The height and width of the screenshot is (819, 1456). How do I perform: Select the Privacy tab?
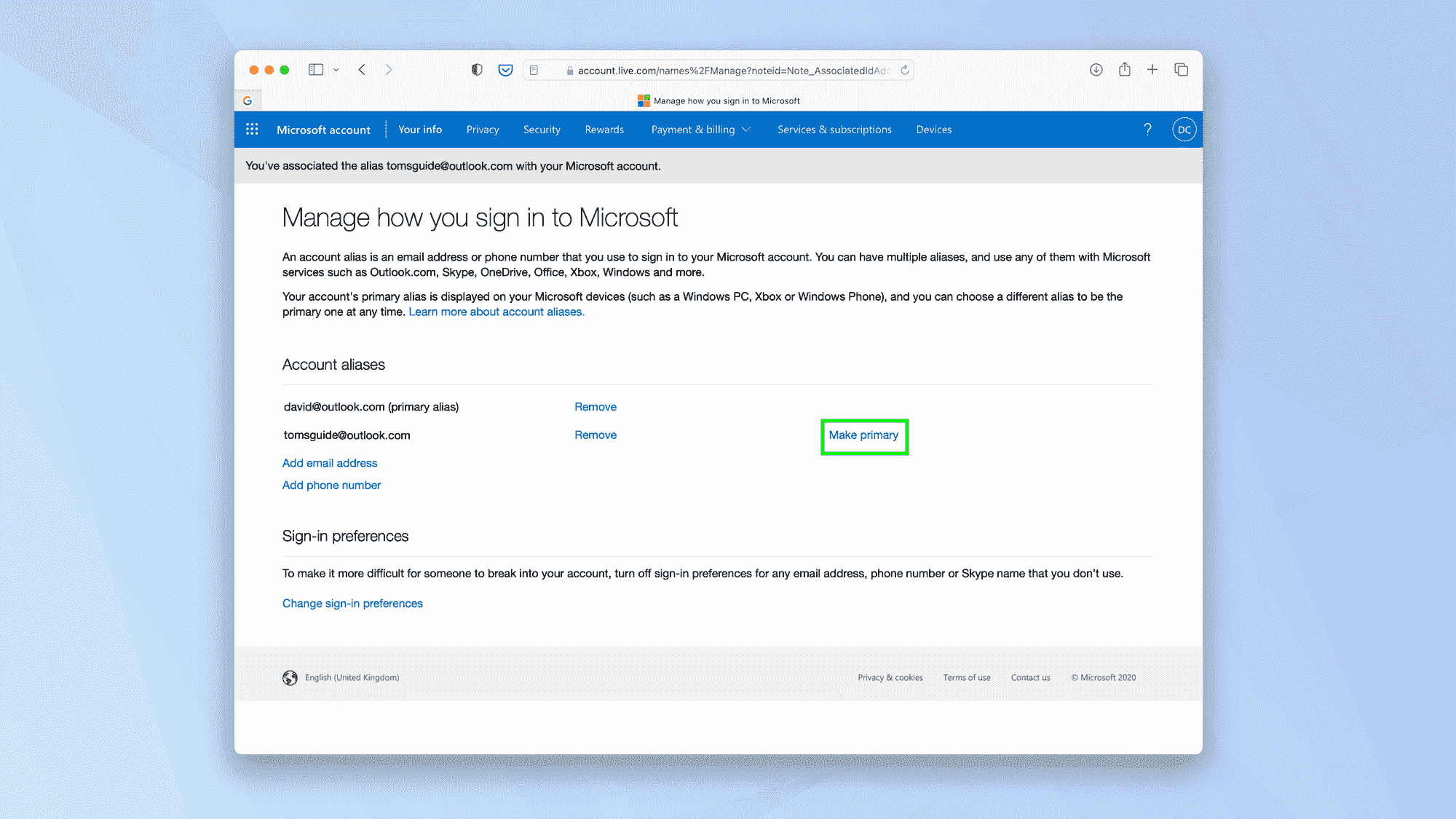(482, 129)
